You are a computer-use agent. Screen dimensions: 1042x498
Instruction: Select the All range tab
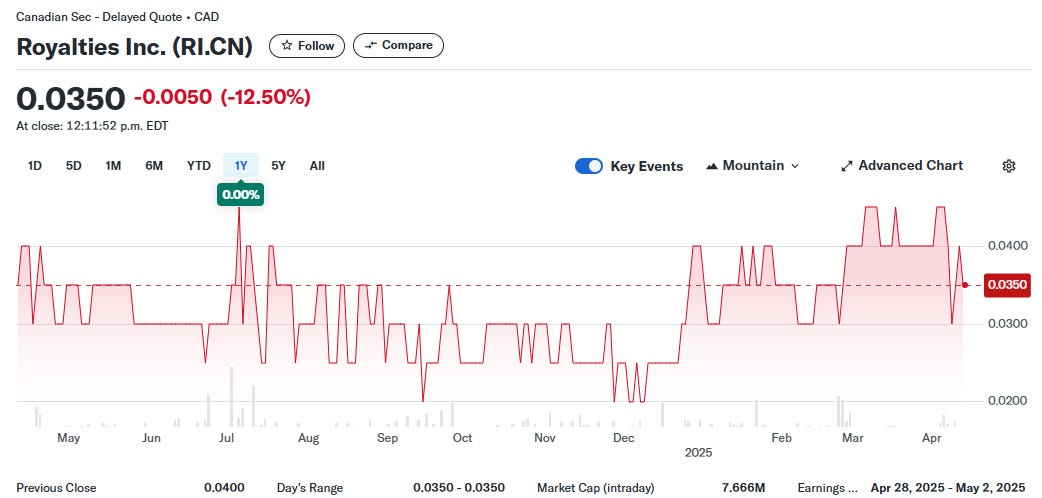click(x=317, y=166)
